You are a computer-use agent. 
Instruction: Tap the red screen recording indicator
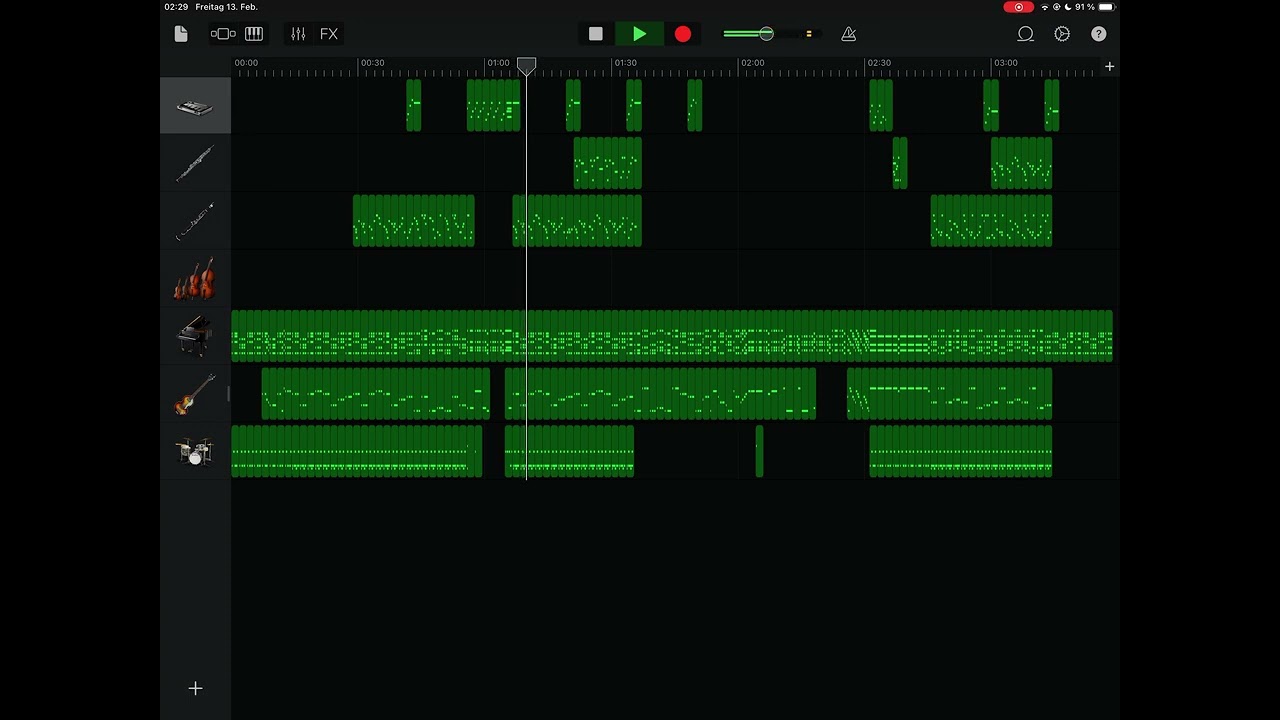point(1019,7)
